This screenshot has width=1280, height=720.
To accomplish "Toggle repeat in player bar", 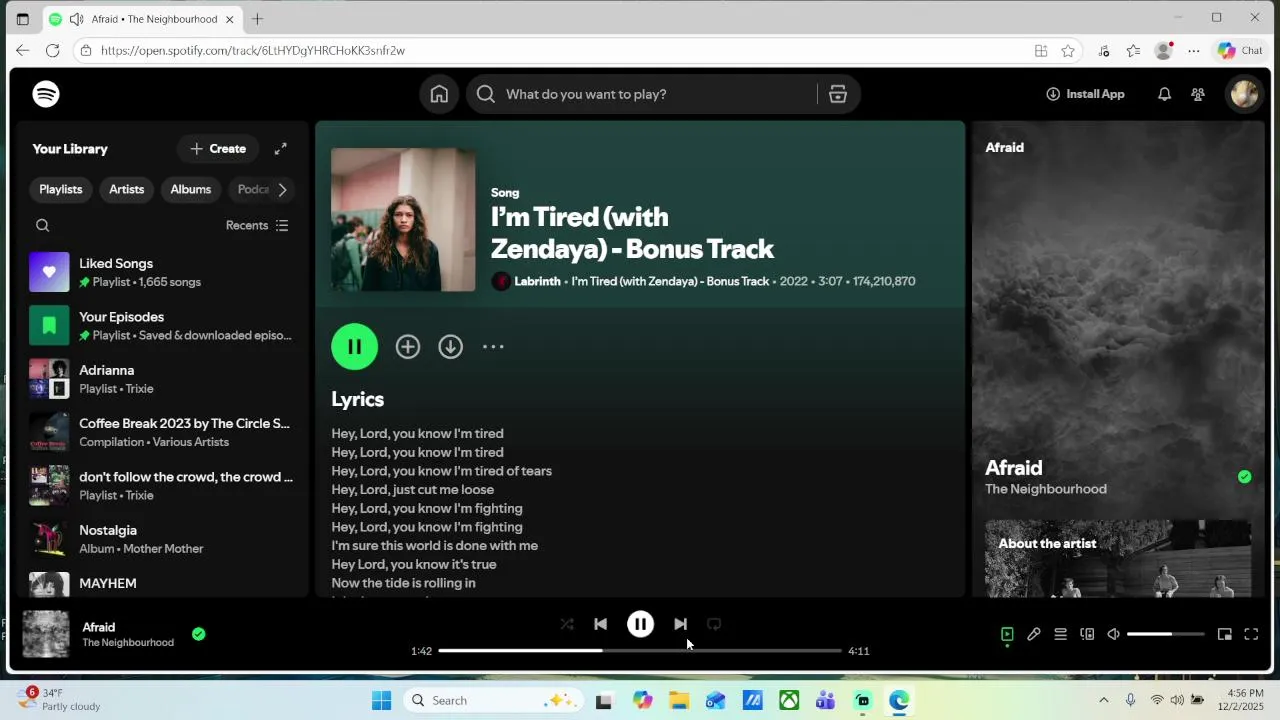I will pos(714,624).
